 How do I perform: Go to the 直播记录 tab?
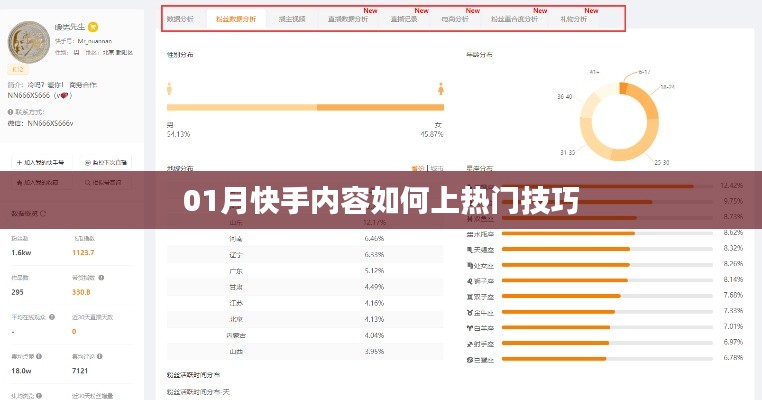[404, 19]
